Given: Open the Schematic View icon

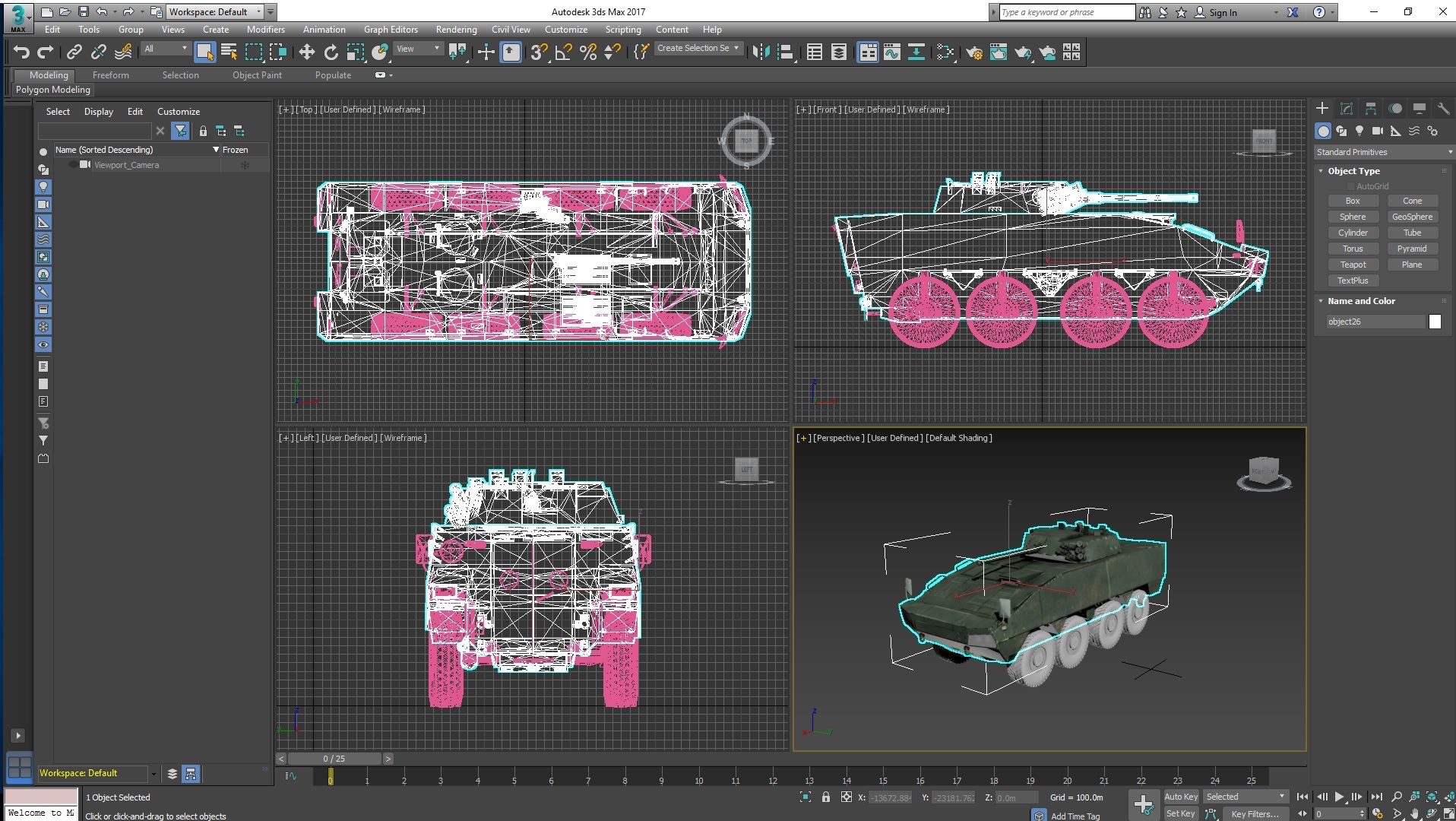Looking at the screenshot, I should (x=916, y=52).
